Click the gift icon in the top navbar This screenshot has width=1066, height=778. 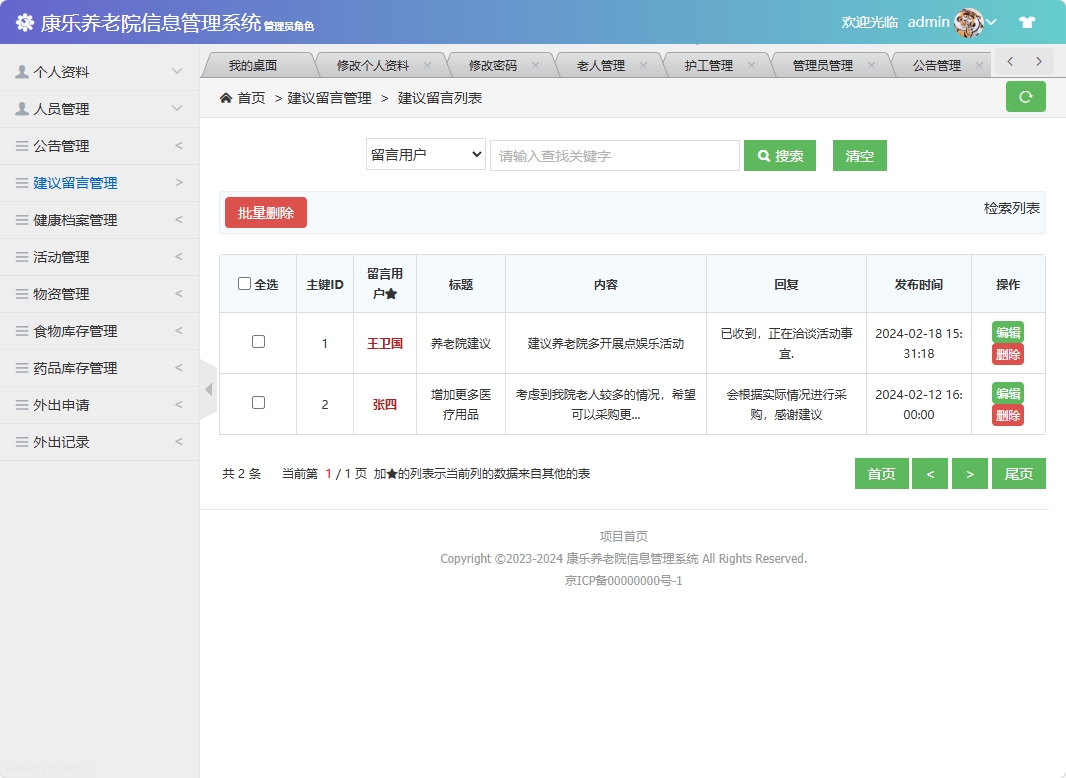coord(1026,20)
